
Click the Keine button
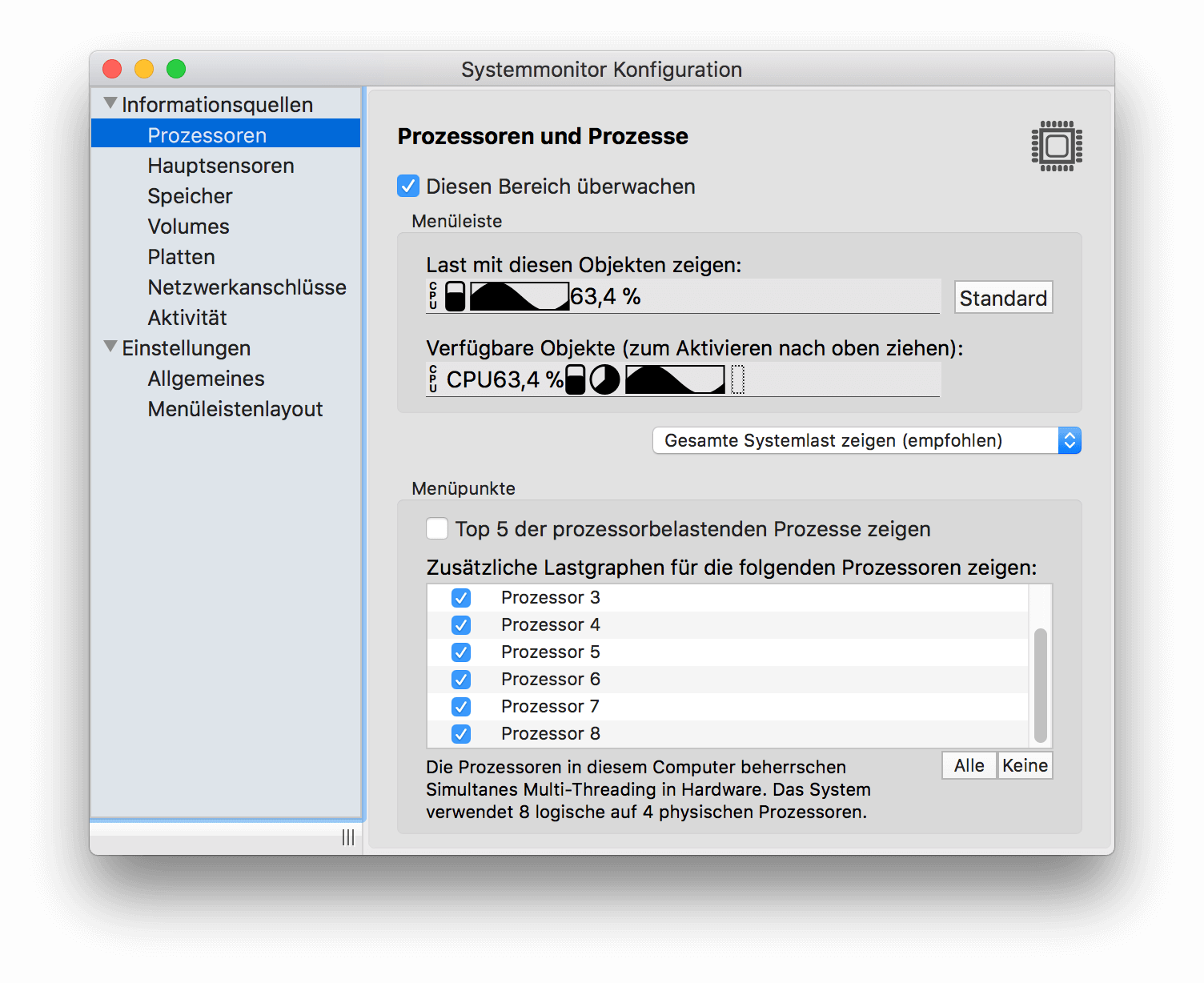(1025, 766)
